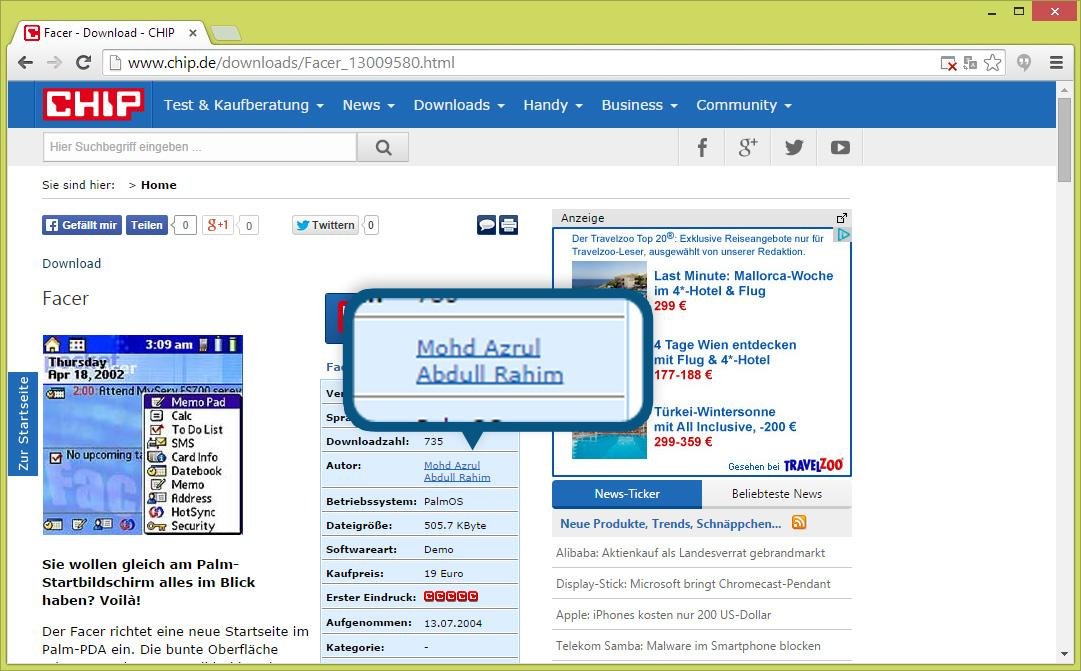Open author link Mohd Azrul Abdull Rahim
1081x671 pixels.
[457, 471]
